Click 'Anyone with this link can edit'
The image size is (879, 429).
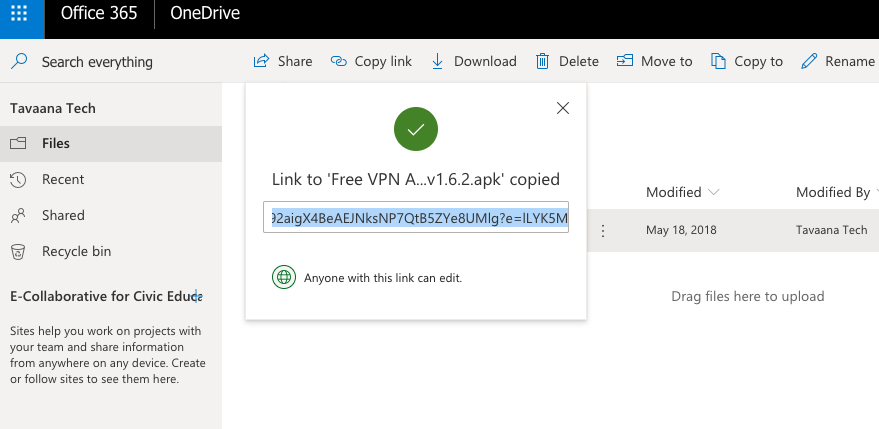pos(383,278)
